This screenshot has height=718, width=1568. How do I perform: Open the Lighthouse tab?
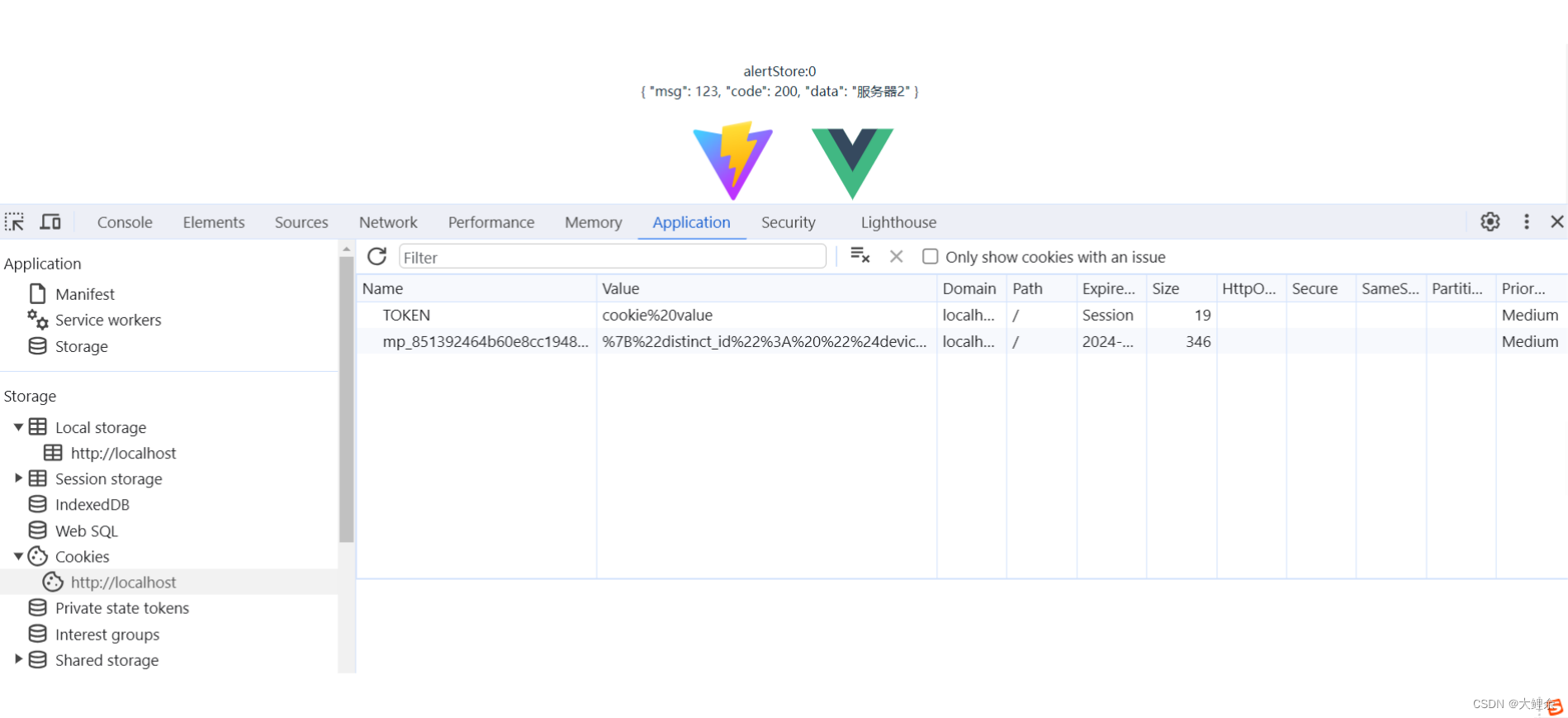point(898,222)
